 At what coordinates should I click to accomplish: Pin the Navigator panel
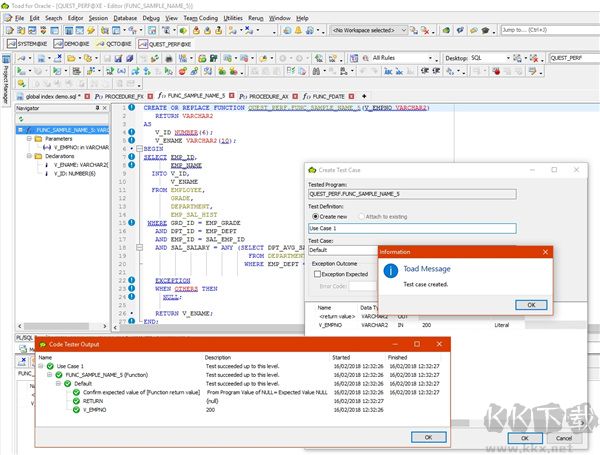[x=97, y=106]
